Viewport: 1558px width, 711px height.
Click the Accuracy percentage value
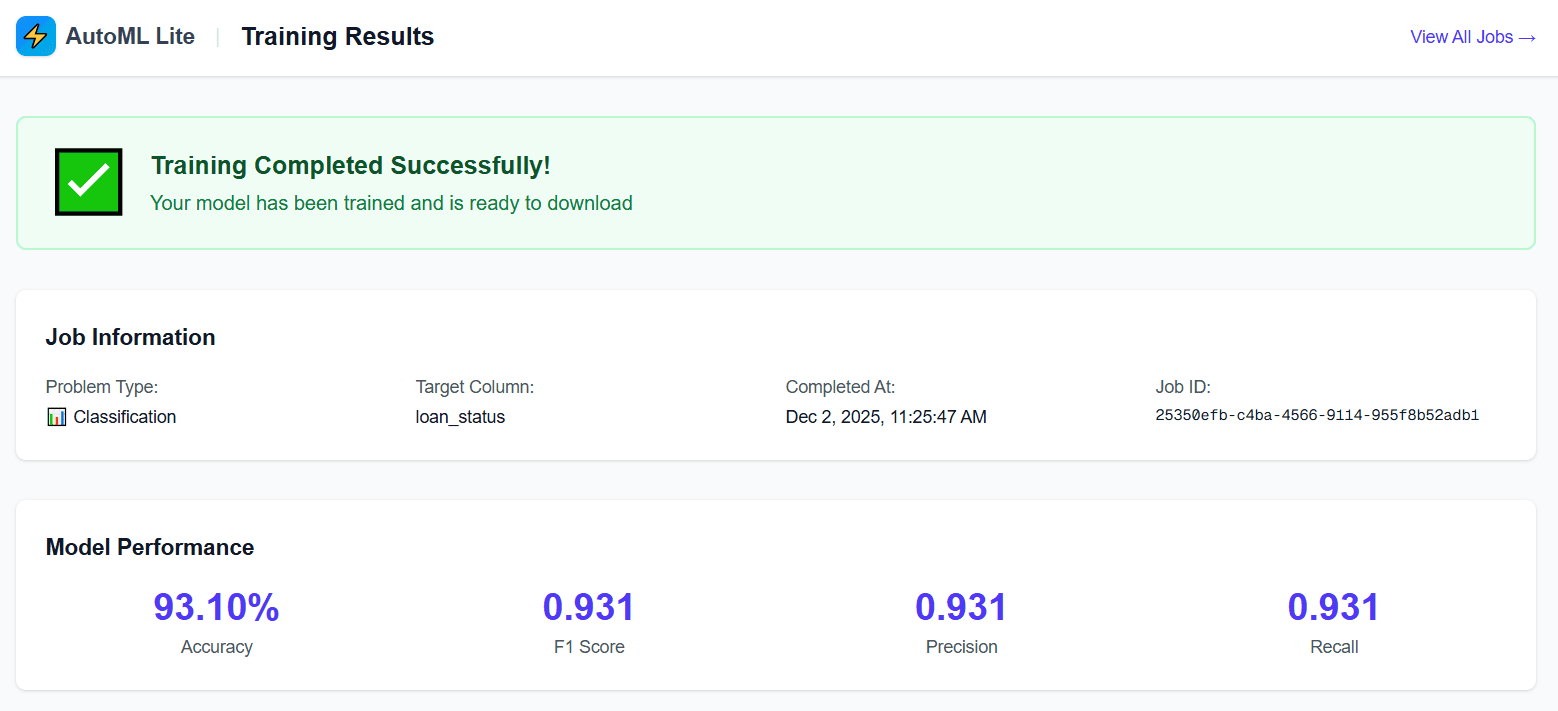pos(216,607)
